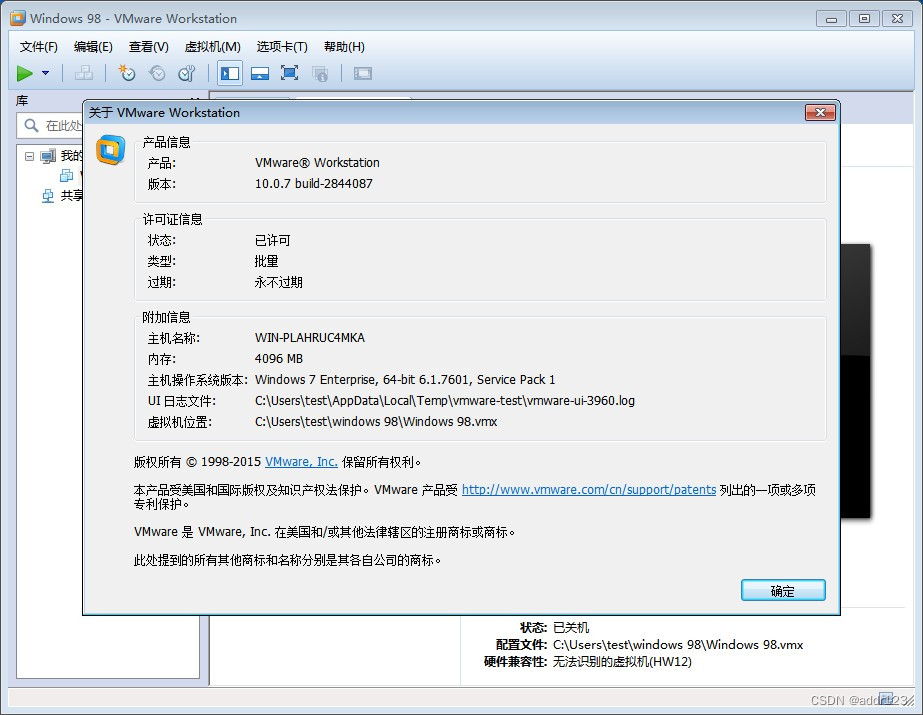
Task: Take a snapshot of the virtual machine
Action: (x=127, y=73)
